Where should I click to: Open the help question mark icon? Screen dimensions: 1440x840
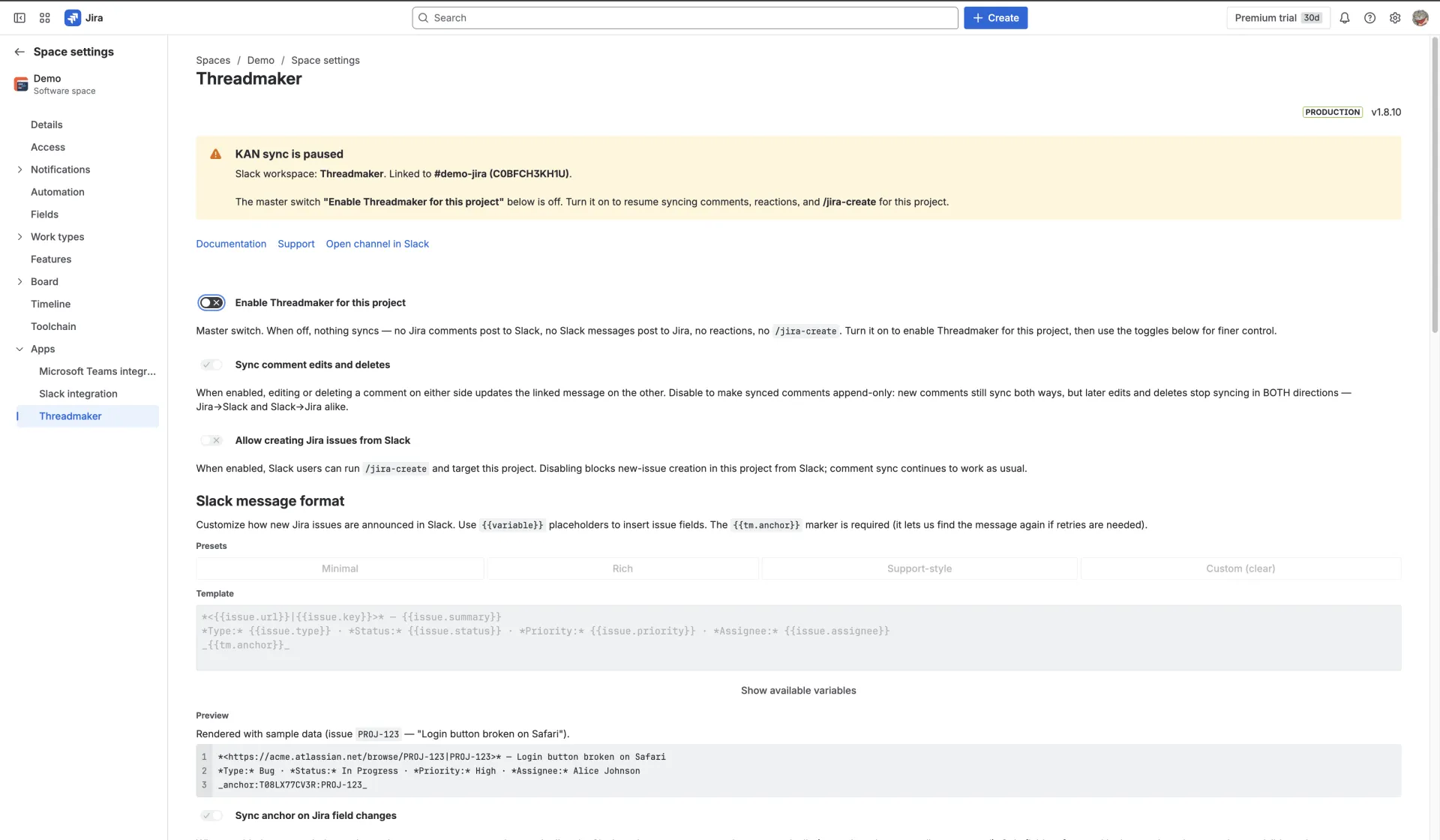point(1369,18)
